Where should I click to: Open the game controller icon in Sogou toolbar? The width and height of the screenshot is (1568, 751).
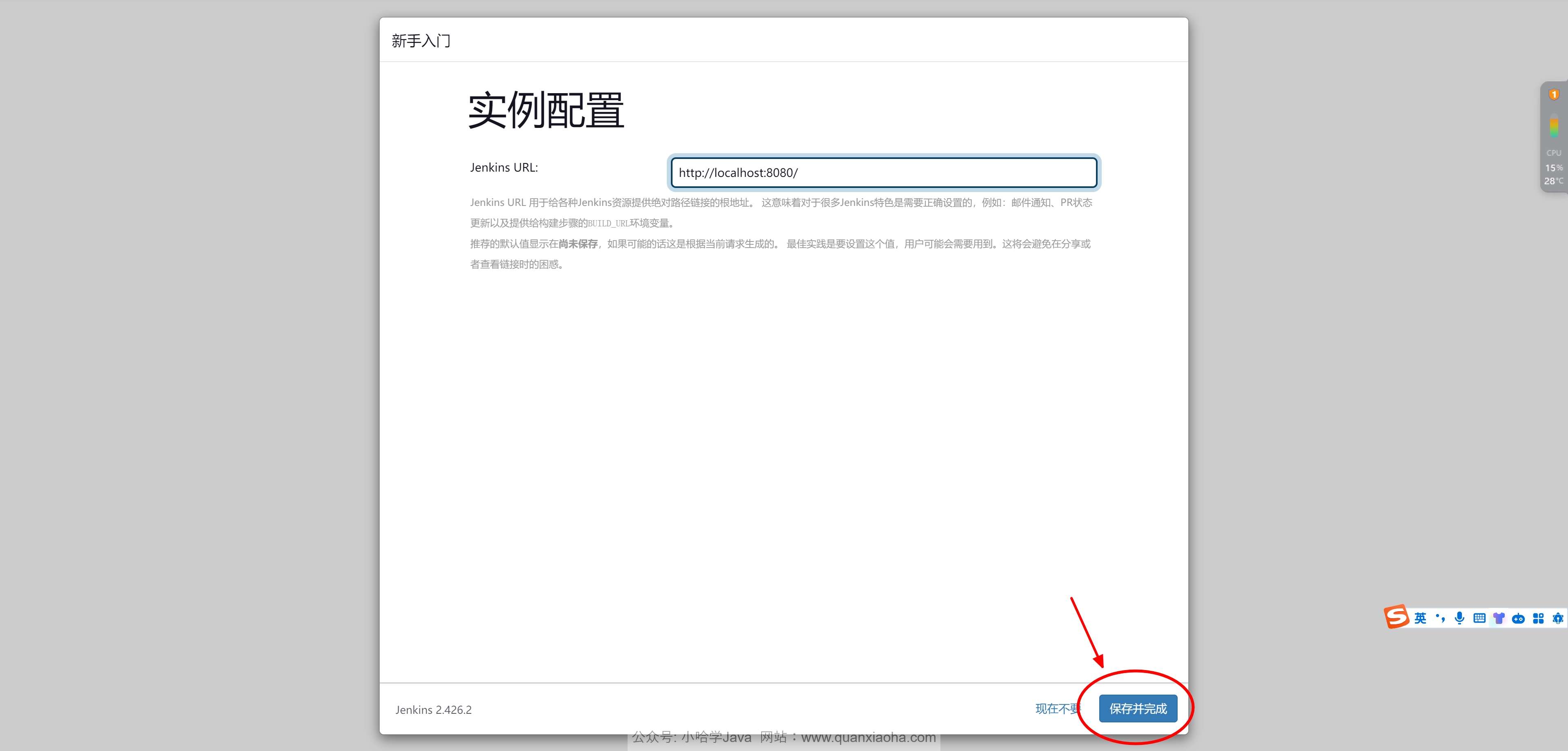pos(1518,619)
